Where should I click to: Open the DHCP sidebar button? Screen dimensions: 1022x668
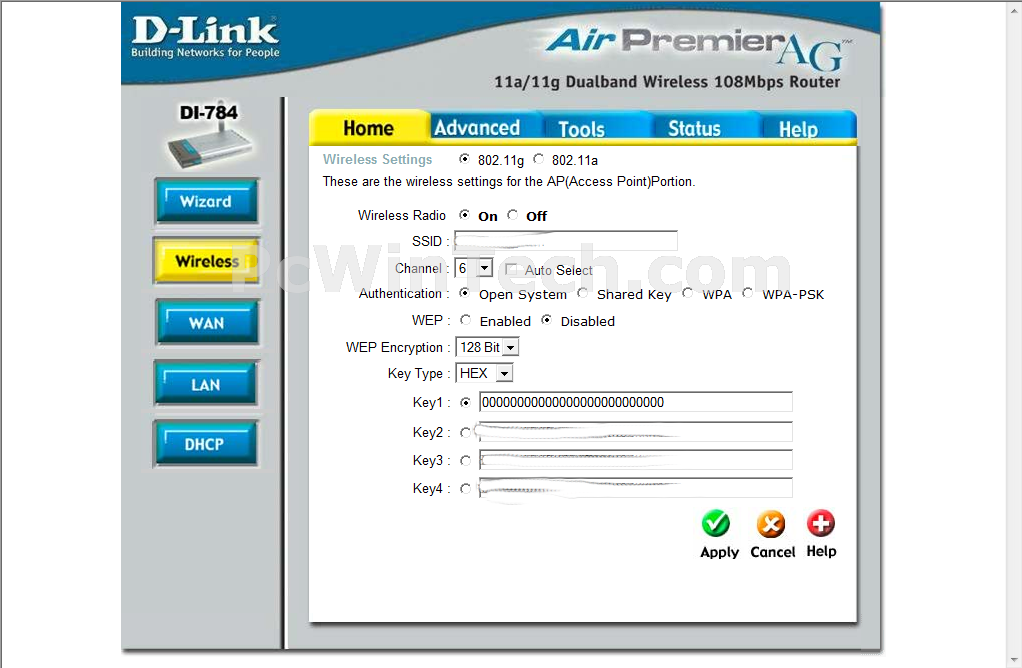205,444
